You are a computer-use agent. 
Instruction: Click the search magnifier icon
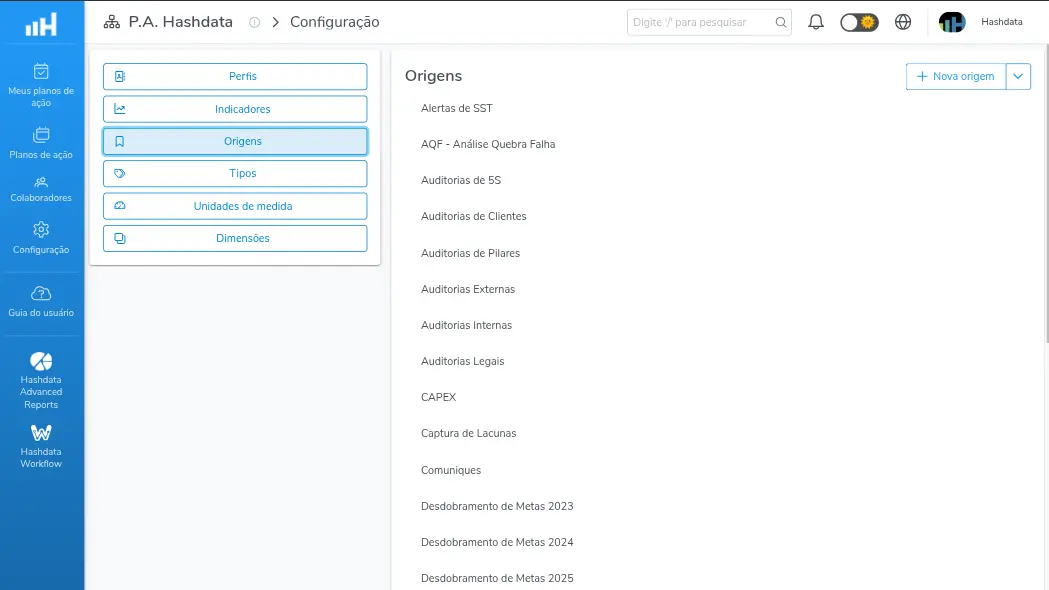tap(781, 22)
